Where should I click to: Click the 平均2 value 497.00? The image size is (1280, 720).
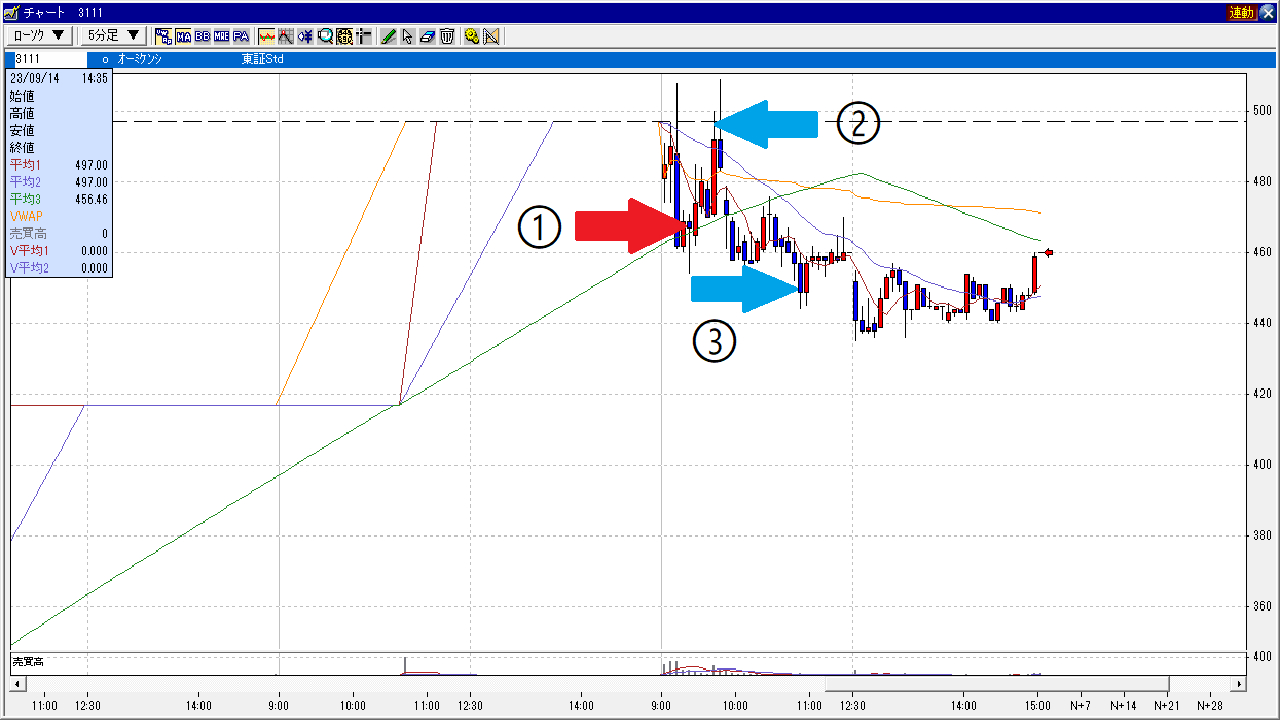point(91,182)
